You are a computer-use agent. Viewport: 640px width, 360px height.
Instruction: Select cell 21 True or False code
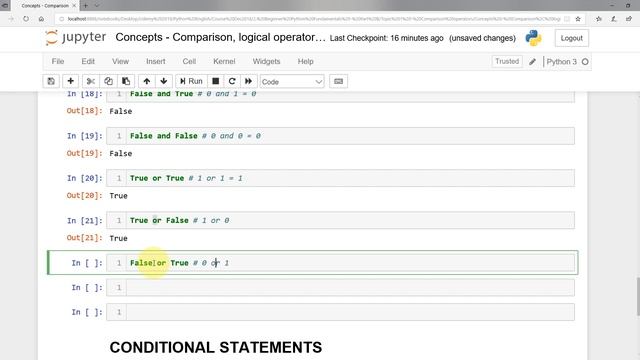(340, 220)
